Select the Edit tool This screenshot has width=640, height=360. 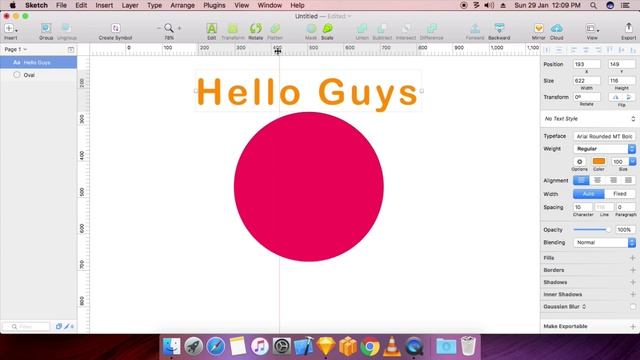coord(211,28)
